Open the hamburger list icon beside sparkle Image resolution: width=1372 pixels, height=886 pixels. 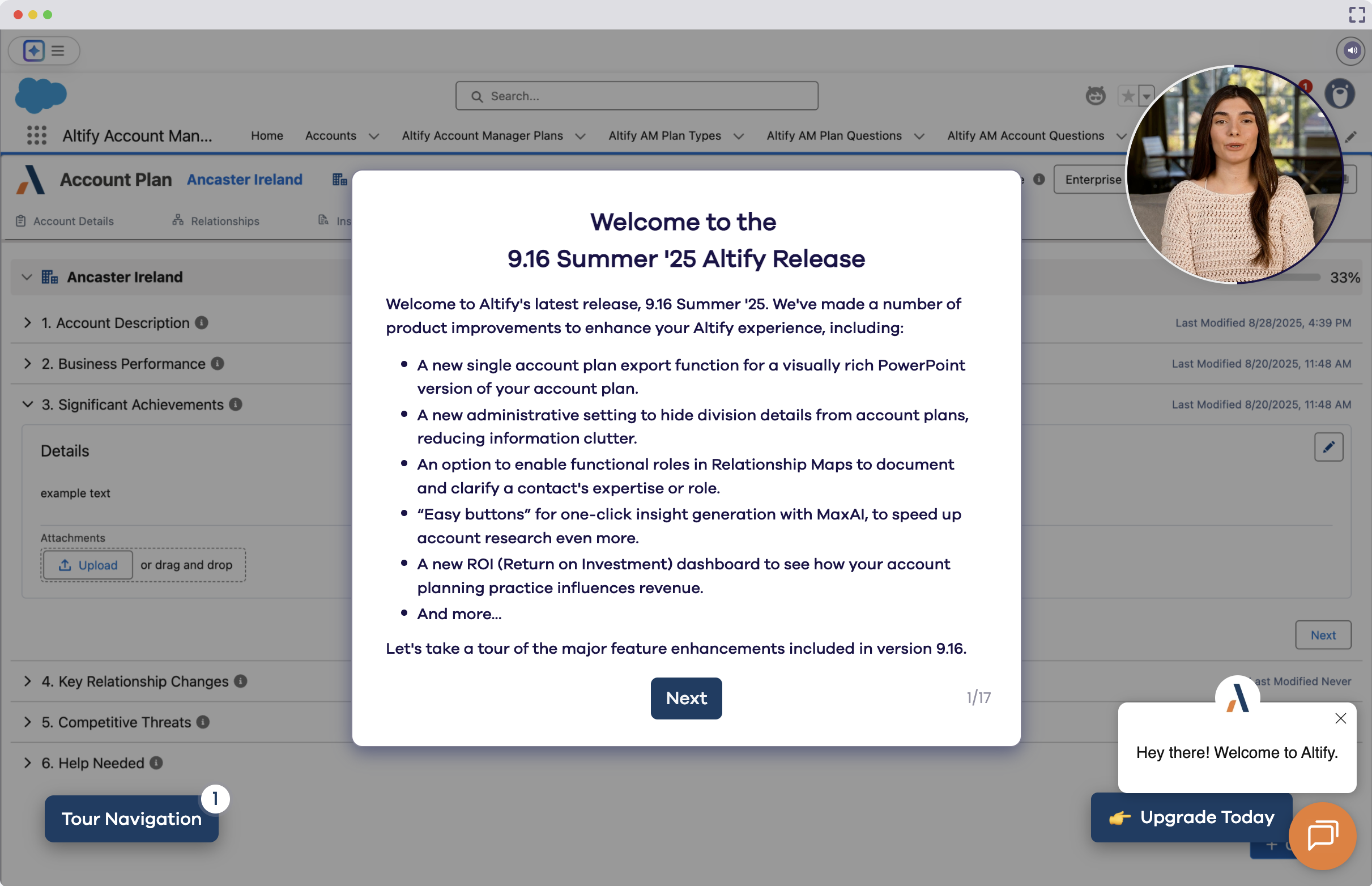tap(58, 50)
